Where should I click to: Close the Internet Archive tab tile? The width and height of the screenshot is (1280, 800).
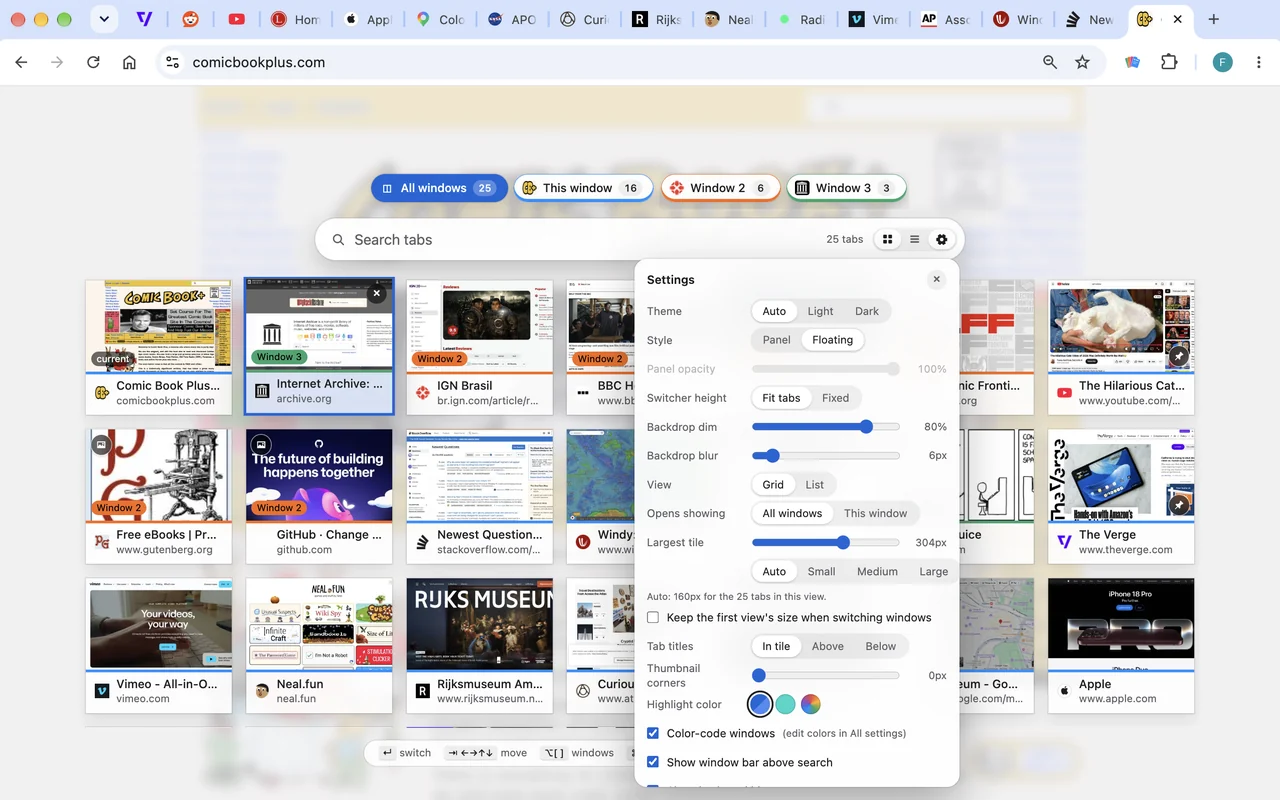[x=376, y=294]
